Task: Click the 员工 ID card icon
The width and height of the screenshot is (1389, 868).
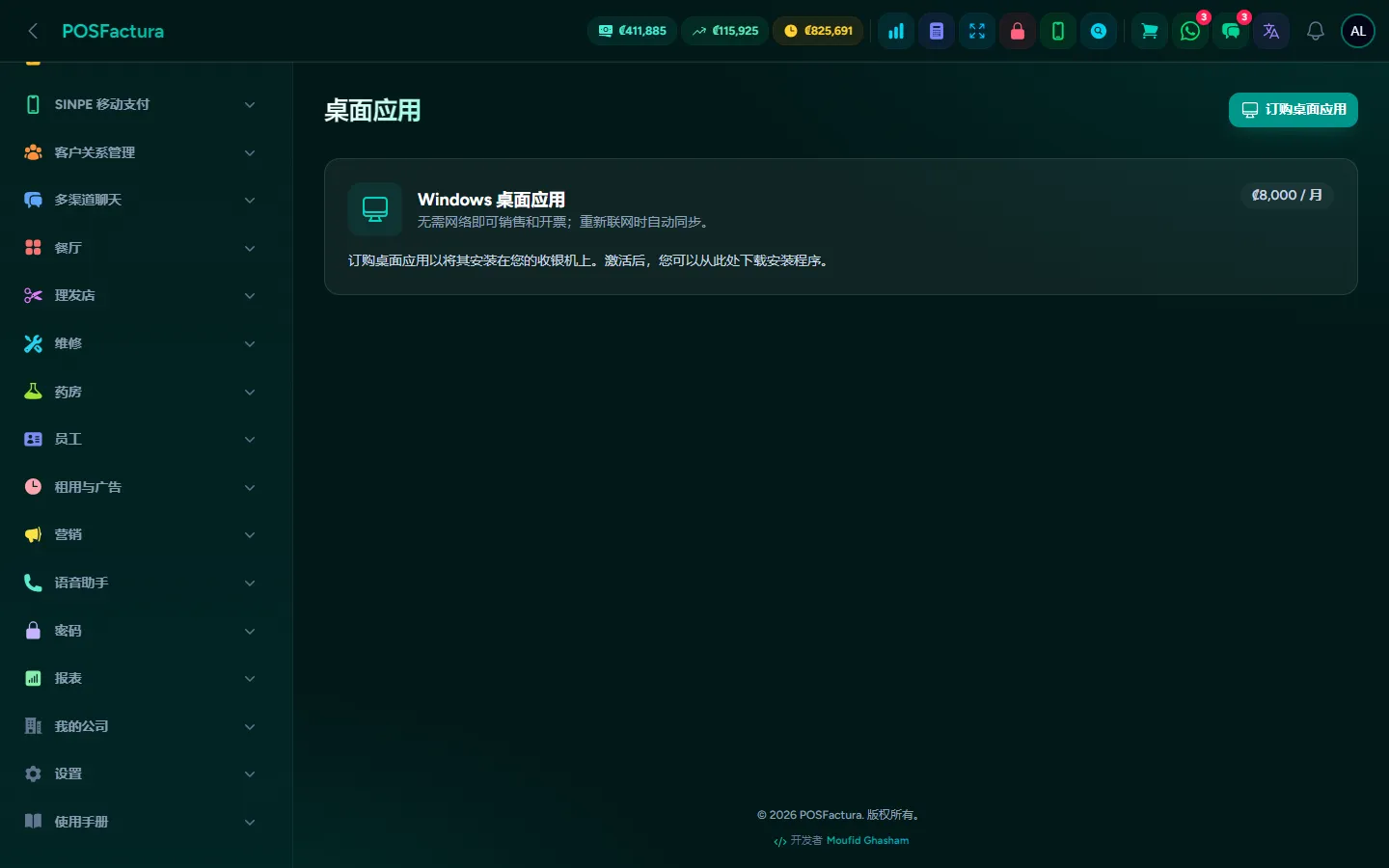Action: coord(33,439)
